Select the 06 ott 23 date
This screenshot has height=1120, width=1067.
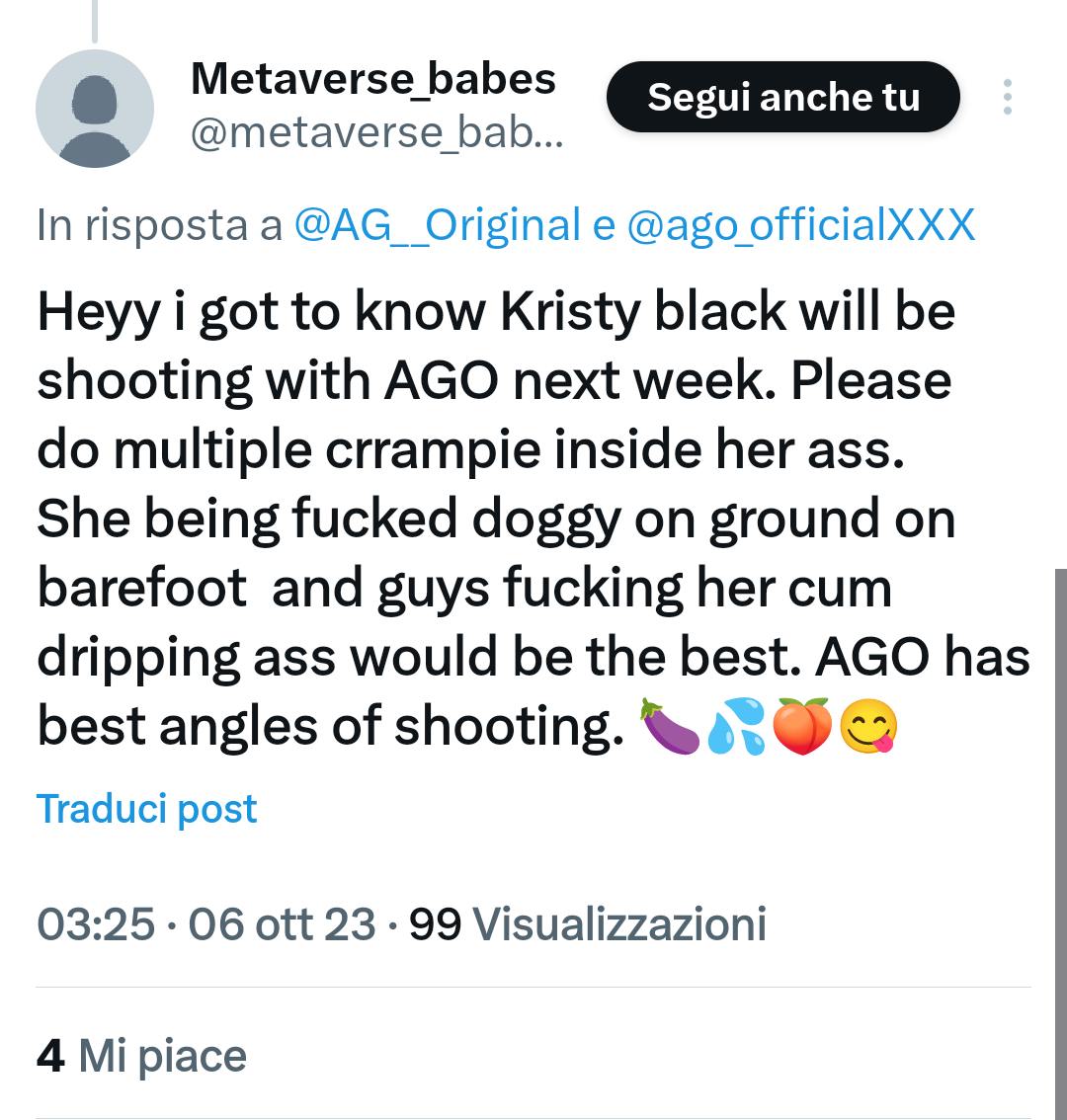point(282,924)
